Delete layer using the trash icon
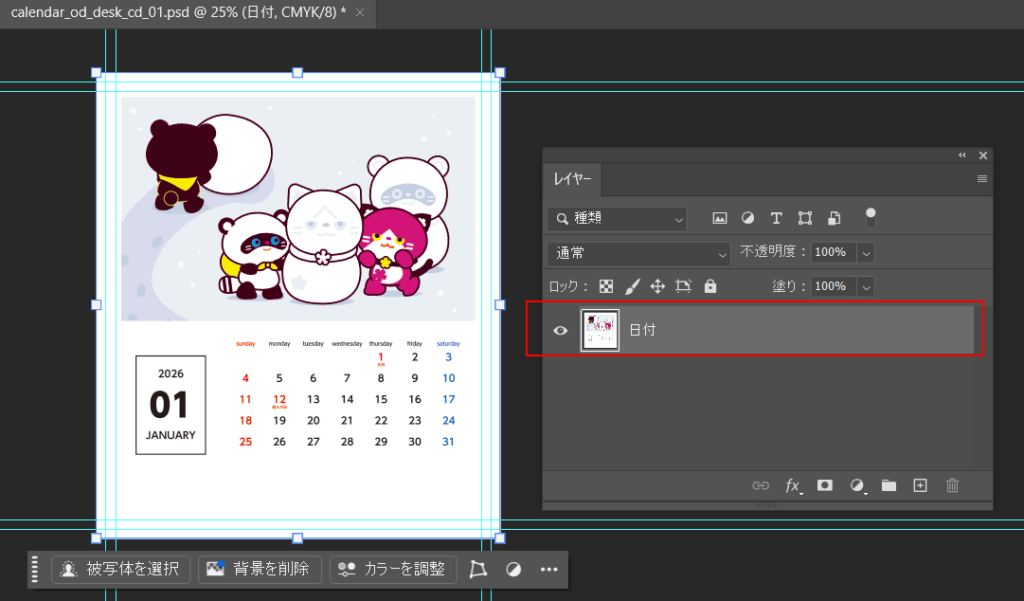1024x601 pixels. coord(953,485)
